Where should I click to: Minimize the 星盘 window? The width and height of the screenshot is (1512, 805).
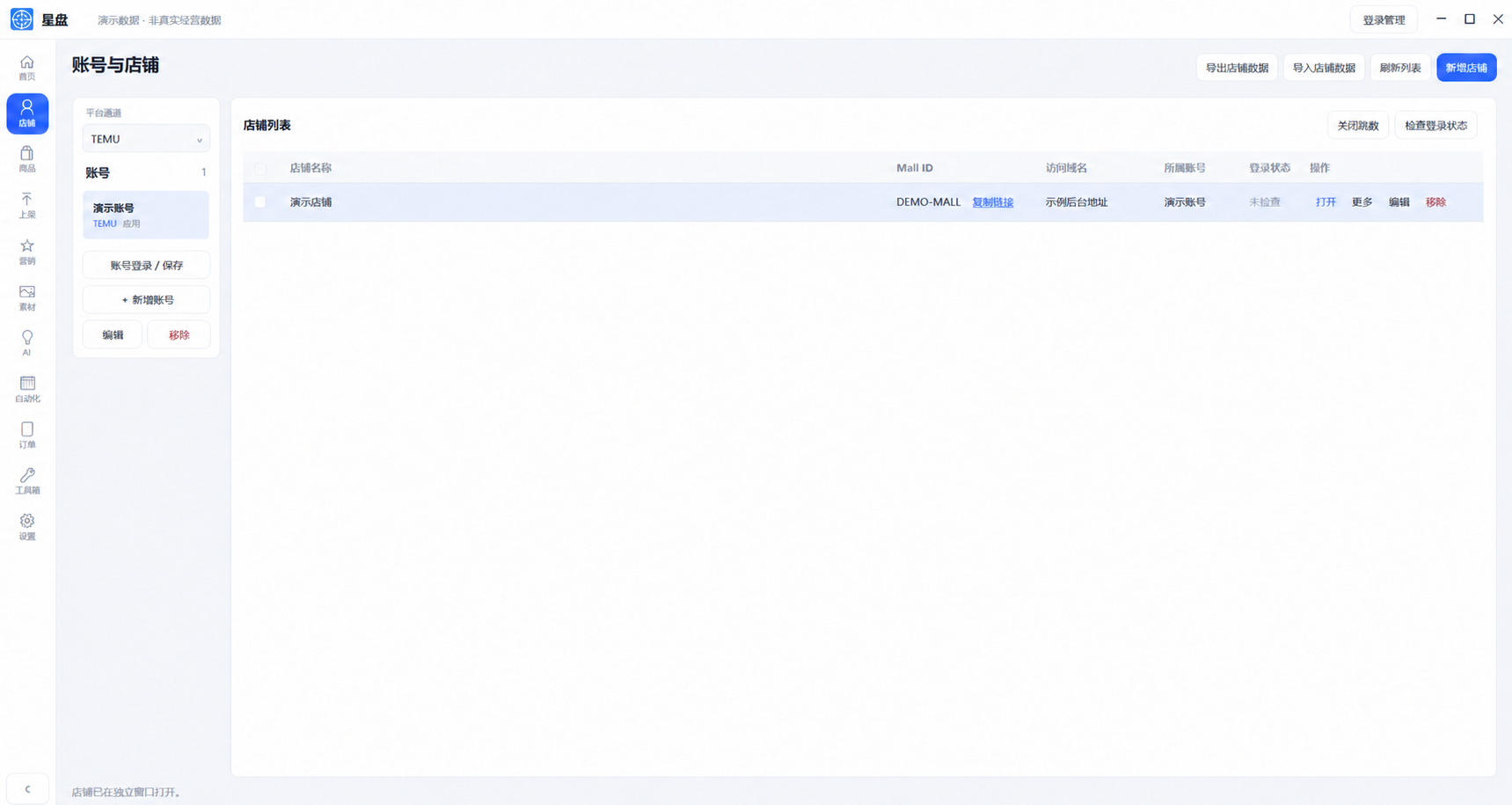click(x=1441, y=19)
